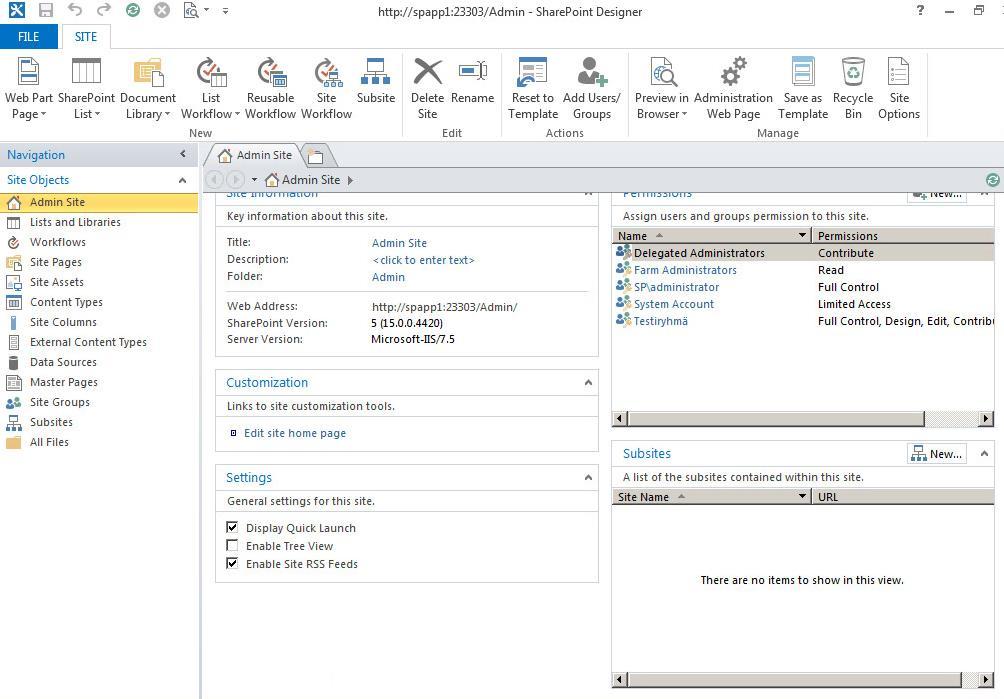Viewport: 1004px width, 699px height.
Task: Check Enable Tree View
Action: click(x=232, y=545)
